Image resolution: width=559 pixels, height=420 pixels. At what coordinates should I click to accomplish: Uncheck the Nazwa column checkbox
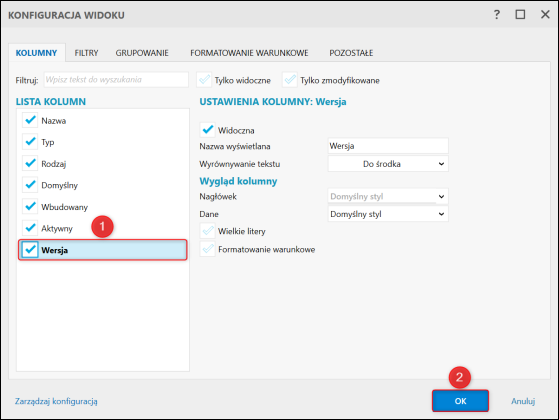(30, 120)
